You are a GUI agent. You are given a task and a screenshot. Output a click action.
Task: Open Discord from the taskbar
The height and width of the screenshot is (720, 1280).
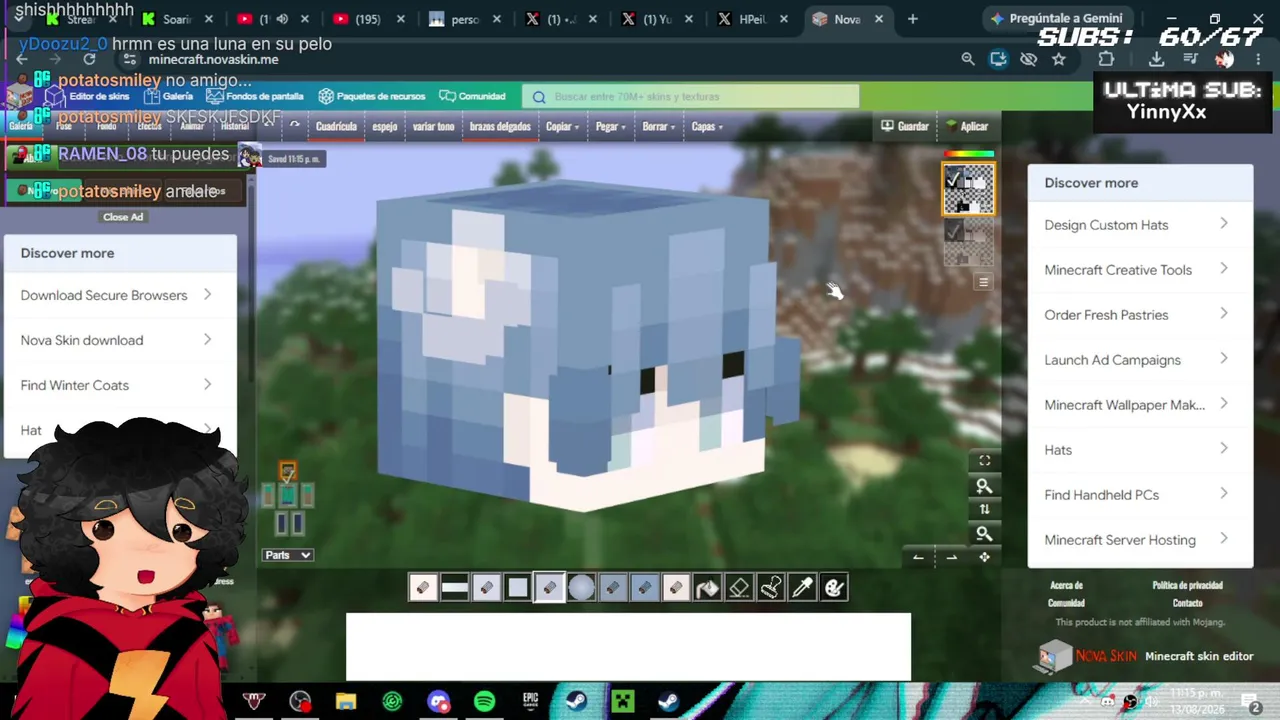(438, 701)
